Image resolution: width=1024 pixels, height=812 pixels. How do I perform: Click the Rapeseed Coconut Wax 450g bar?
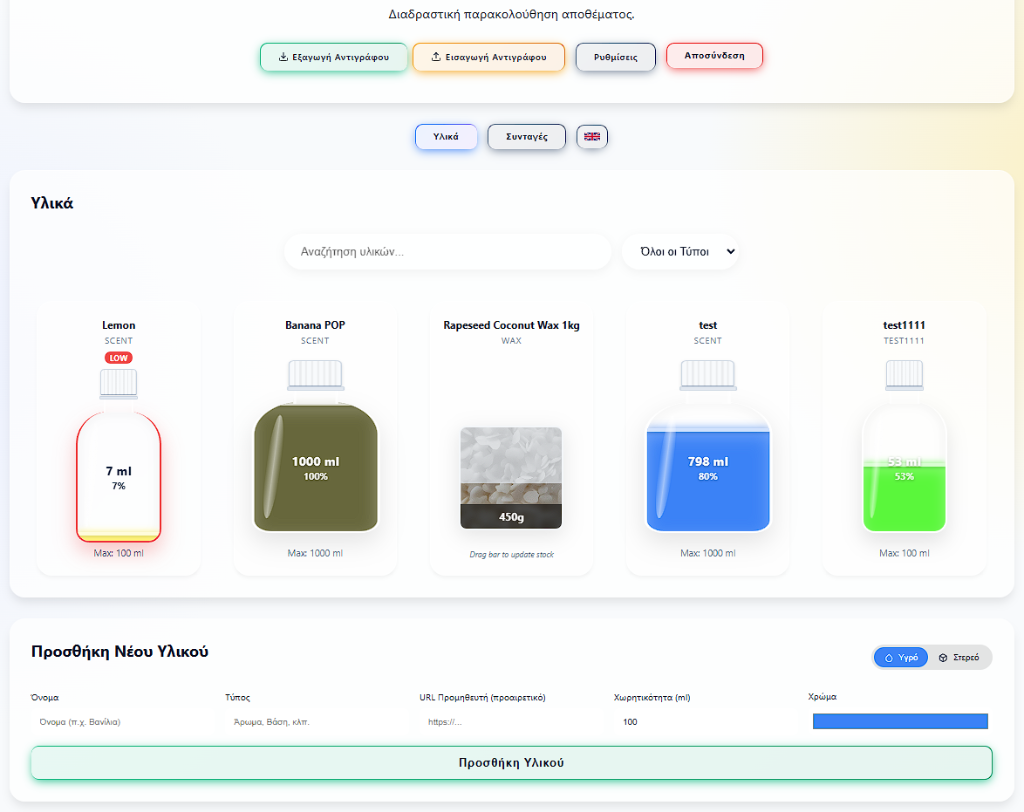(511, 516)
